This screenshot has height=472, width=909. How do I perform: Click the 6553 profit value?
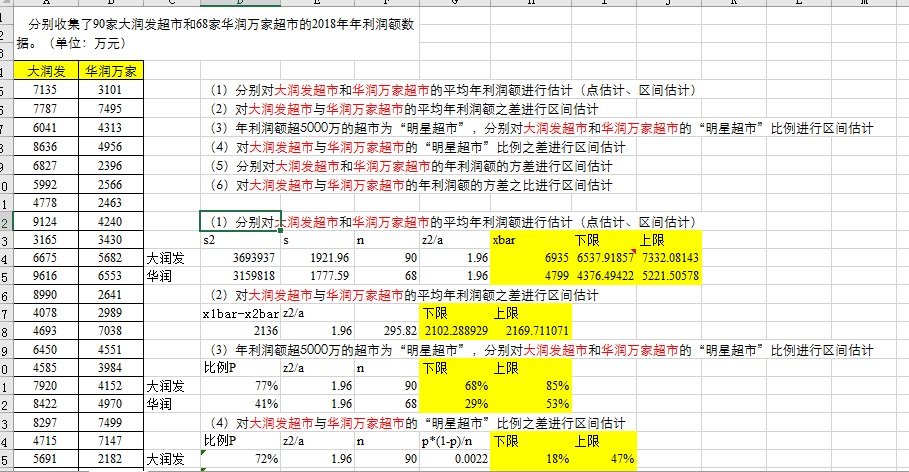pyautogui.click(x=111, y=276)
